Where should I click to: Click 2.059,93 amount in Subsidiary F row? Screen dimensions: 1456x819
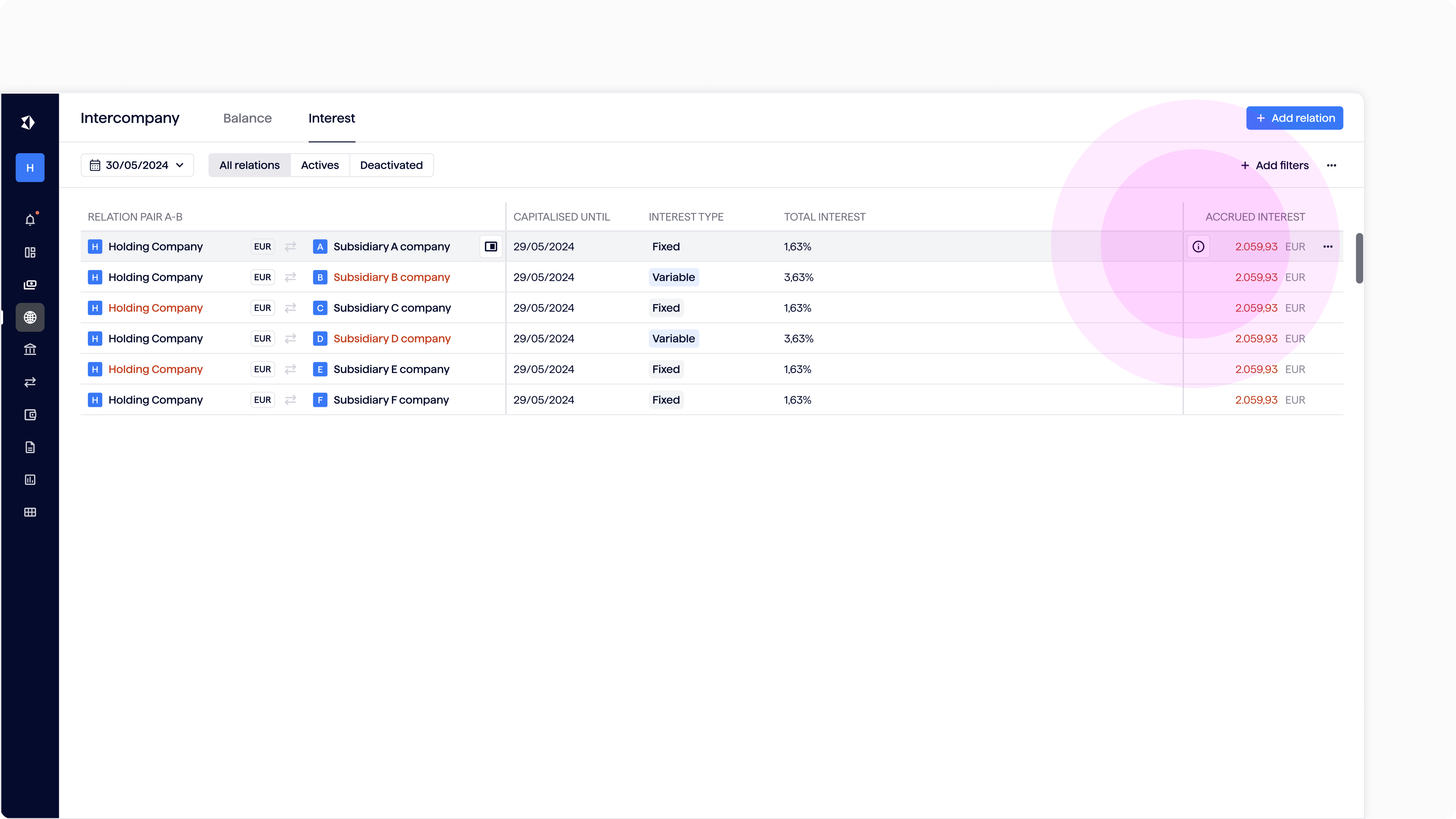tap(1256, 400)
